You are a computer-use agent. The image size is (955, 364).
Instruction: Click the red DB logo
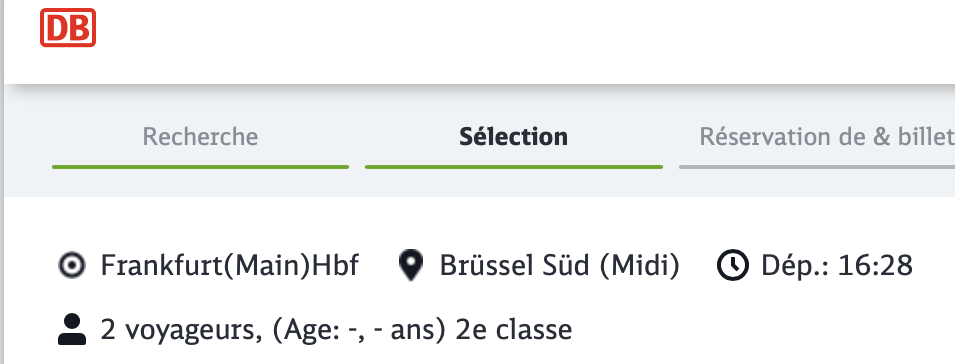[x=68, y=27]
